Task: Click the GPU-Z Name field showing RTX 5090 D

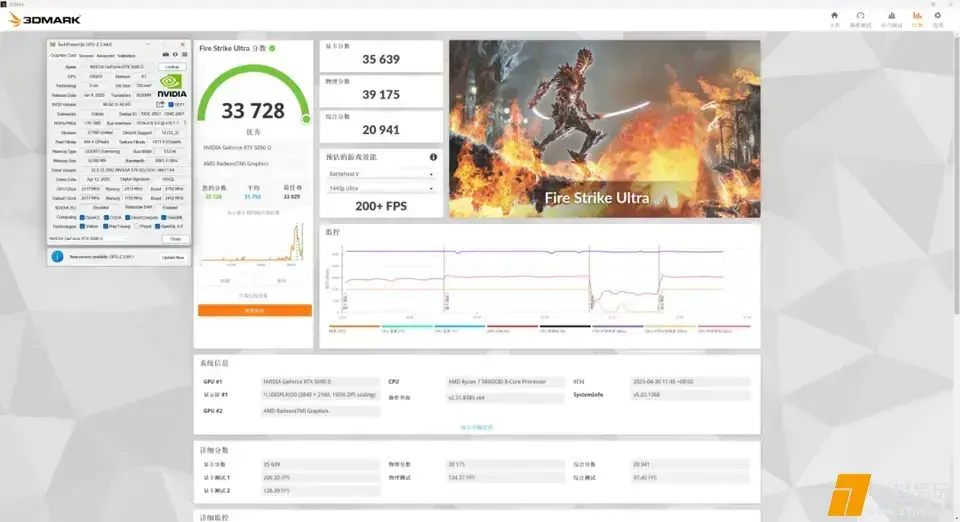Action: tap(116, 67)
